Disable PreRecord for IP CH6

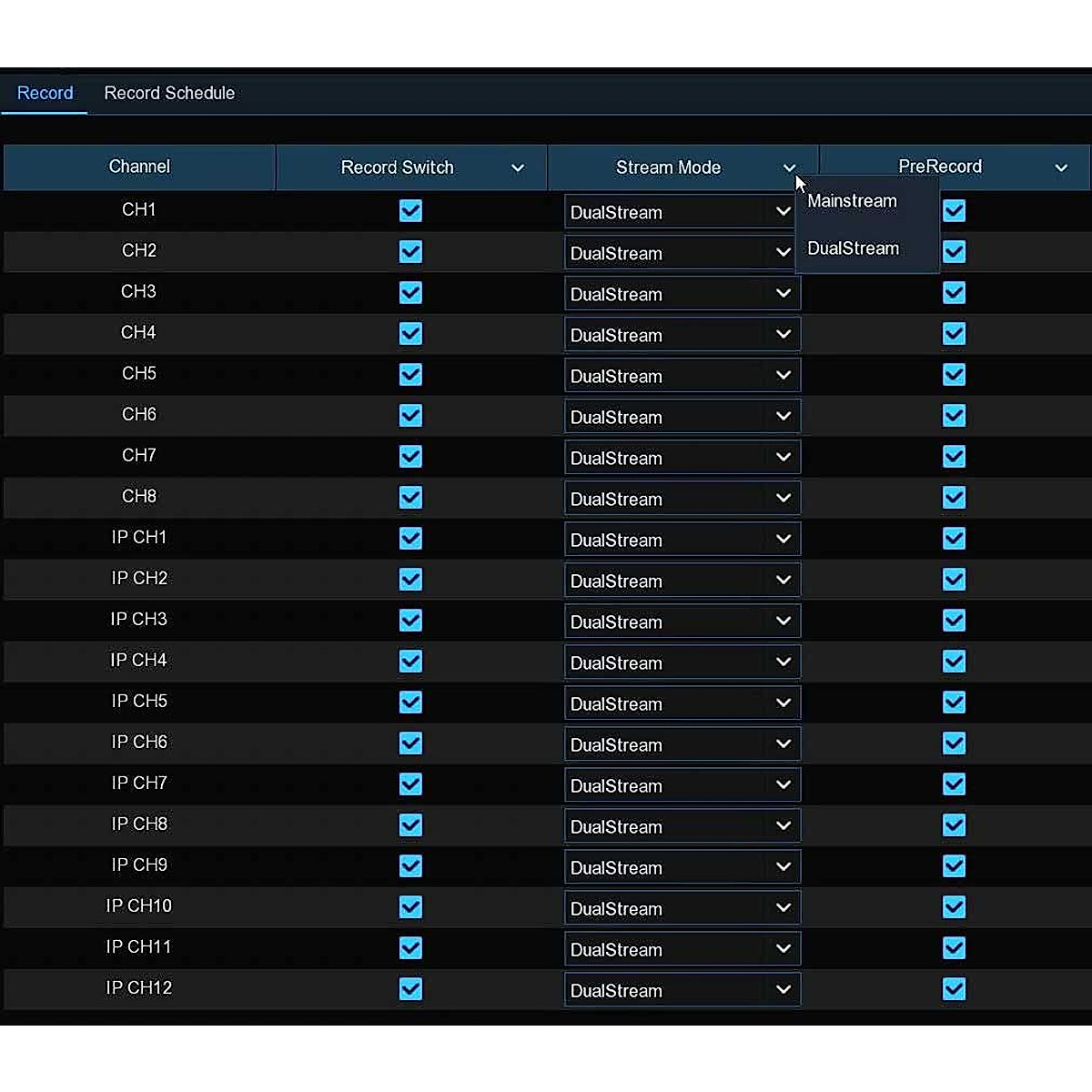coord(954,743)
